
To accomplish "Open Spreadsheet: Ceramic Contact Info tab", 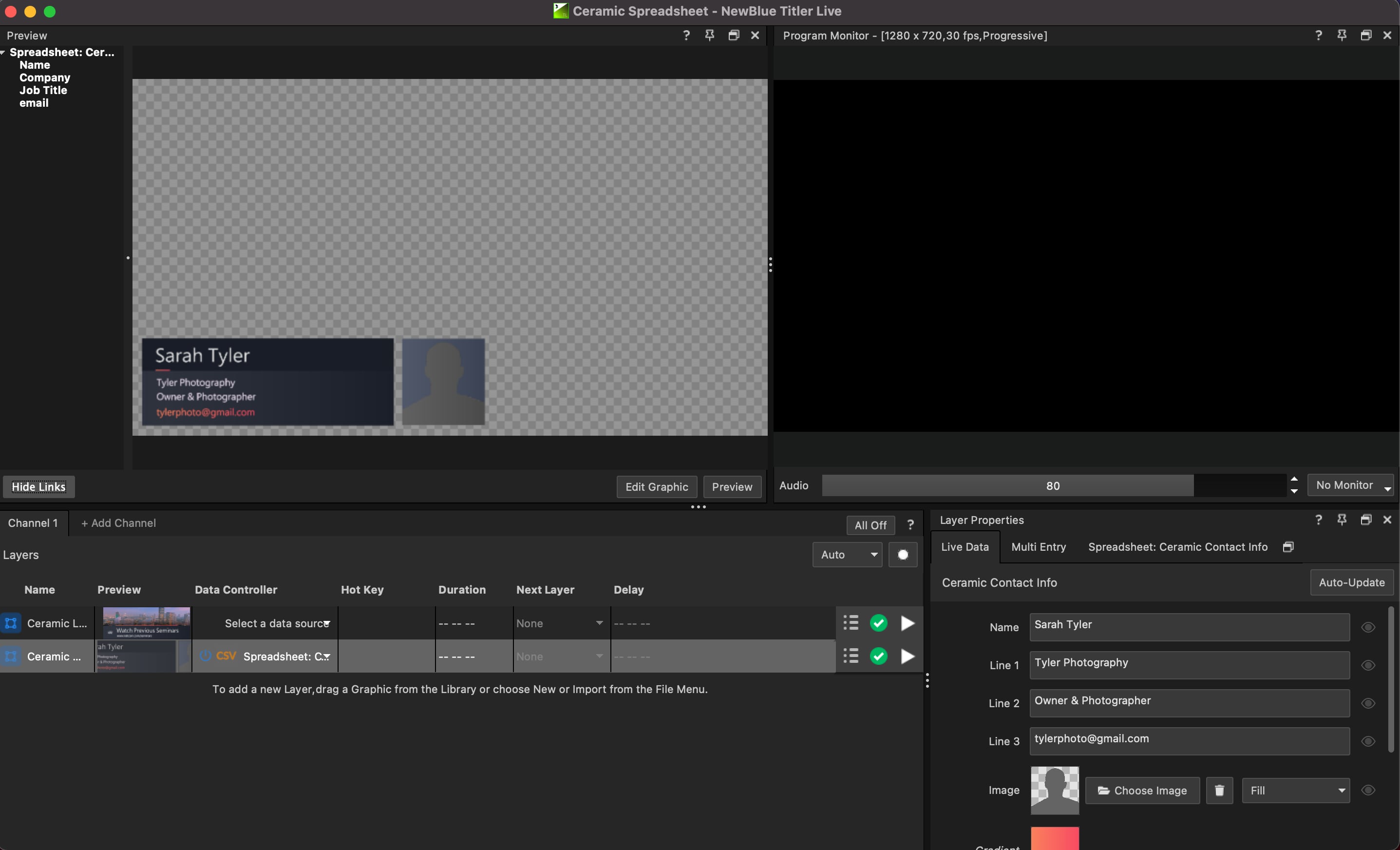I will [1177, 546].
